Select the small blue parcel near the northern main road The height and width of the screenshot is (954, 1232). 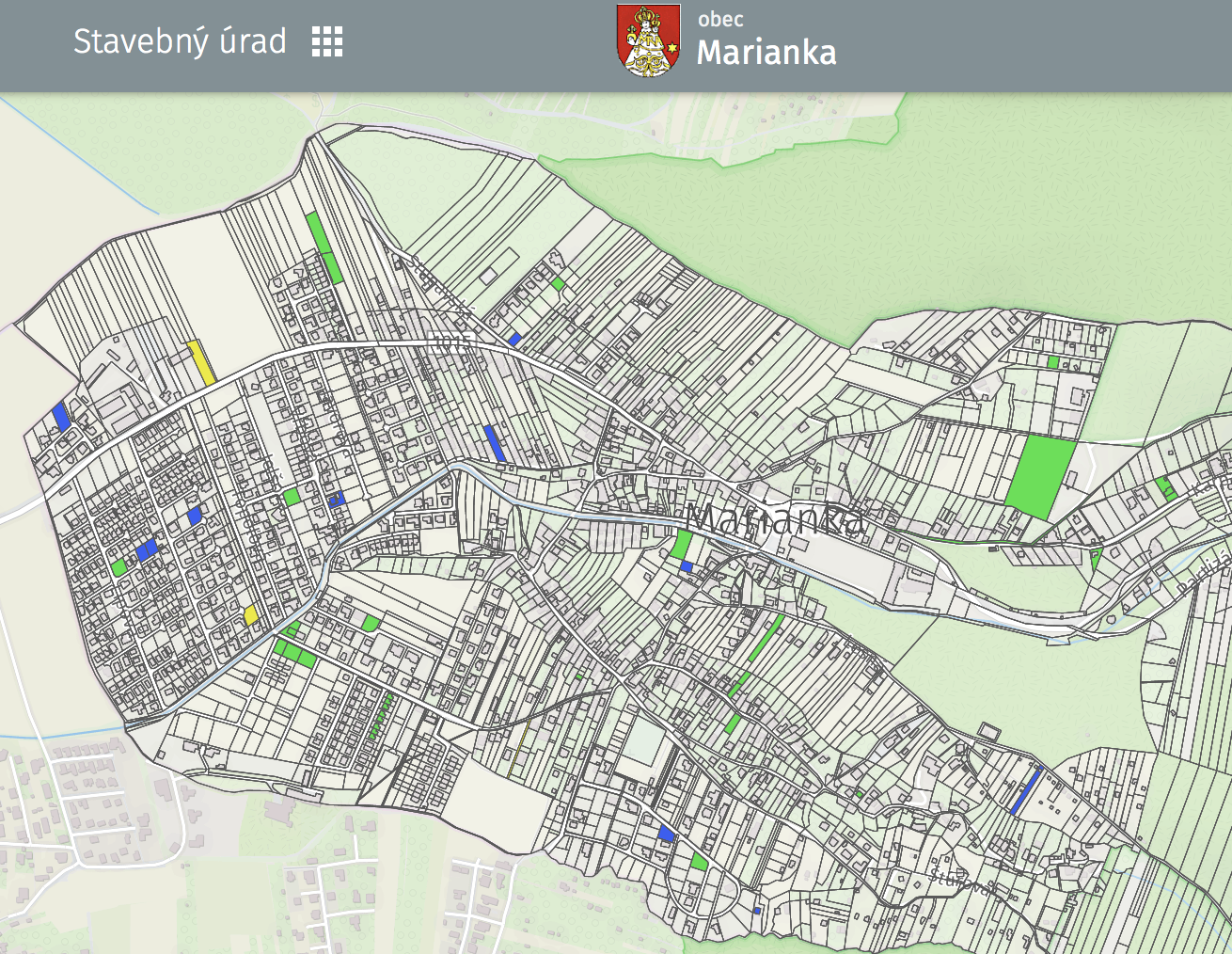[514, 339]
